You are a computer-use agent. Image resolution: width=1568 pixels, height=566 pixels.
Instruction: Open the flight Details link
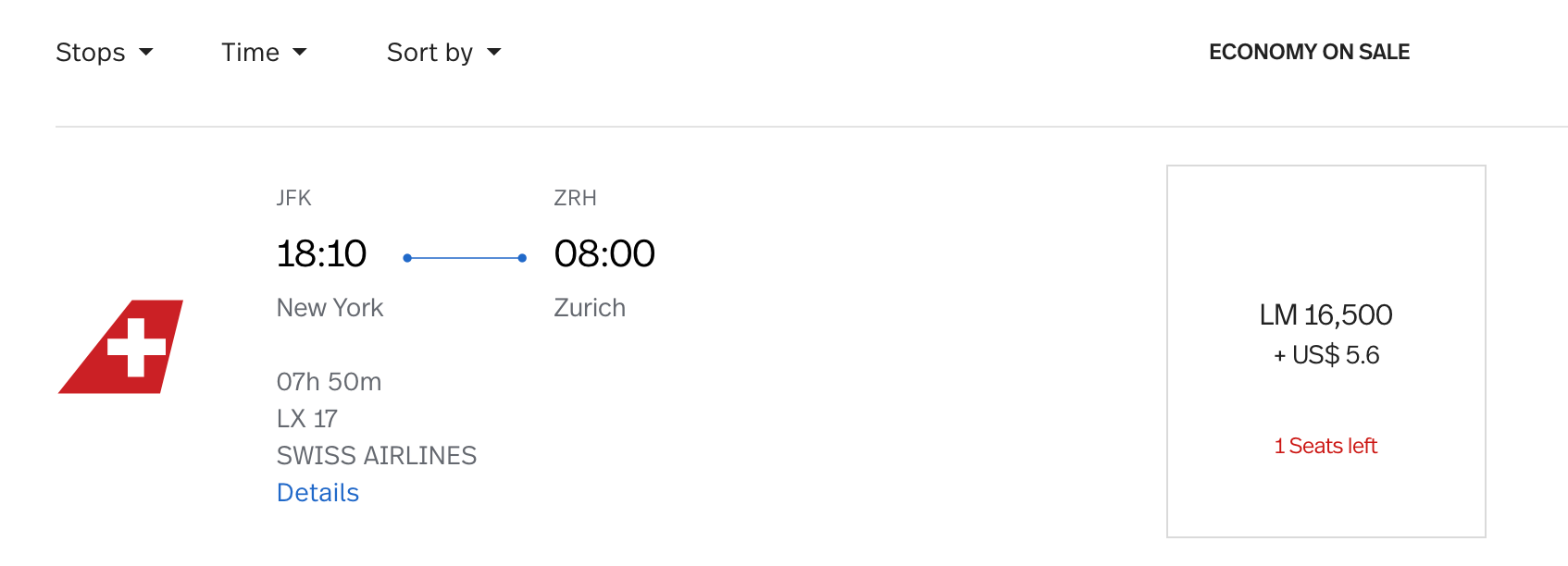(x=317, y=493)
